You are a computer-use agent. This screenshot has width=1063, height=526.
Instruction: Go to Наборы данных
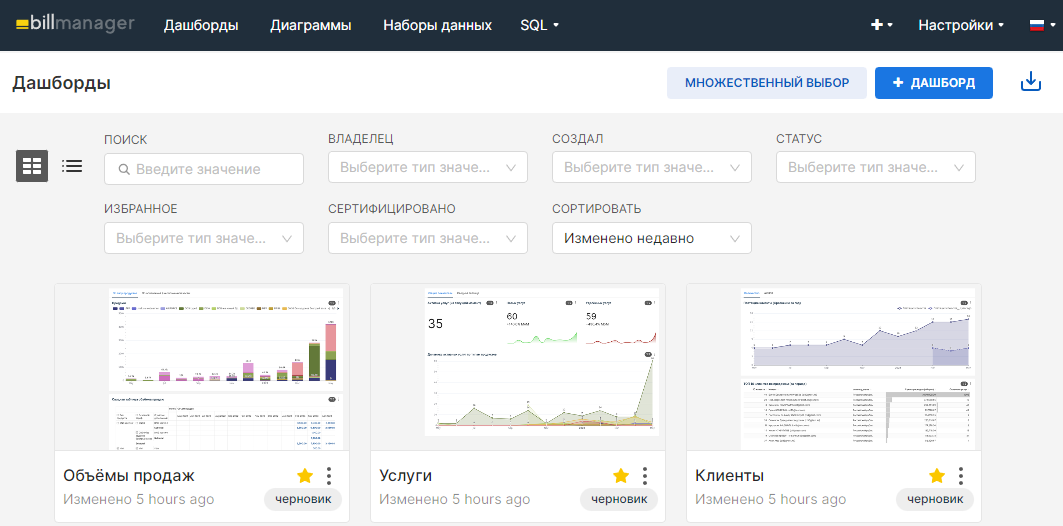point(437,26)
